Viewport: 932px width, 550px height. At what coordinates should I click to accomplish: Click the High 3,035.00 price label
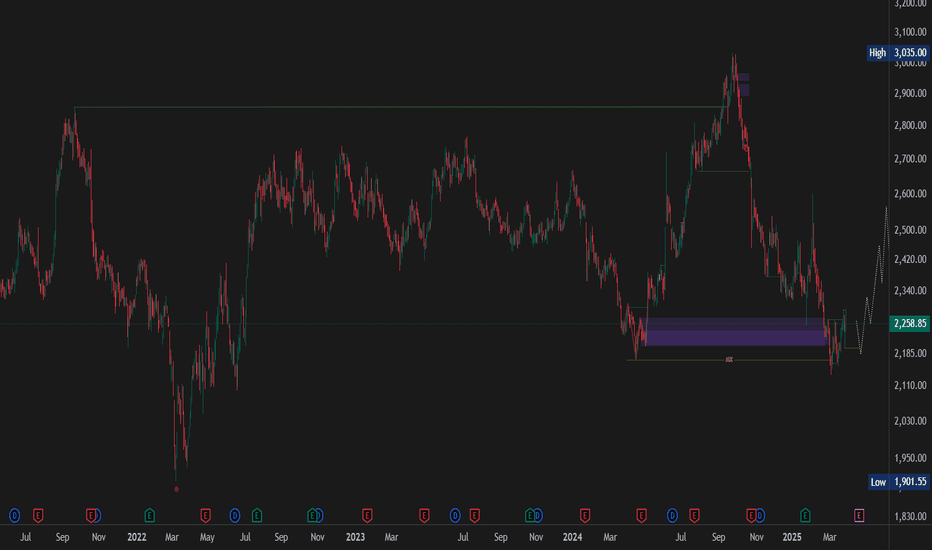[898, 52]
